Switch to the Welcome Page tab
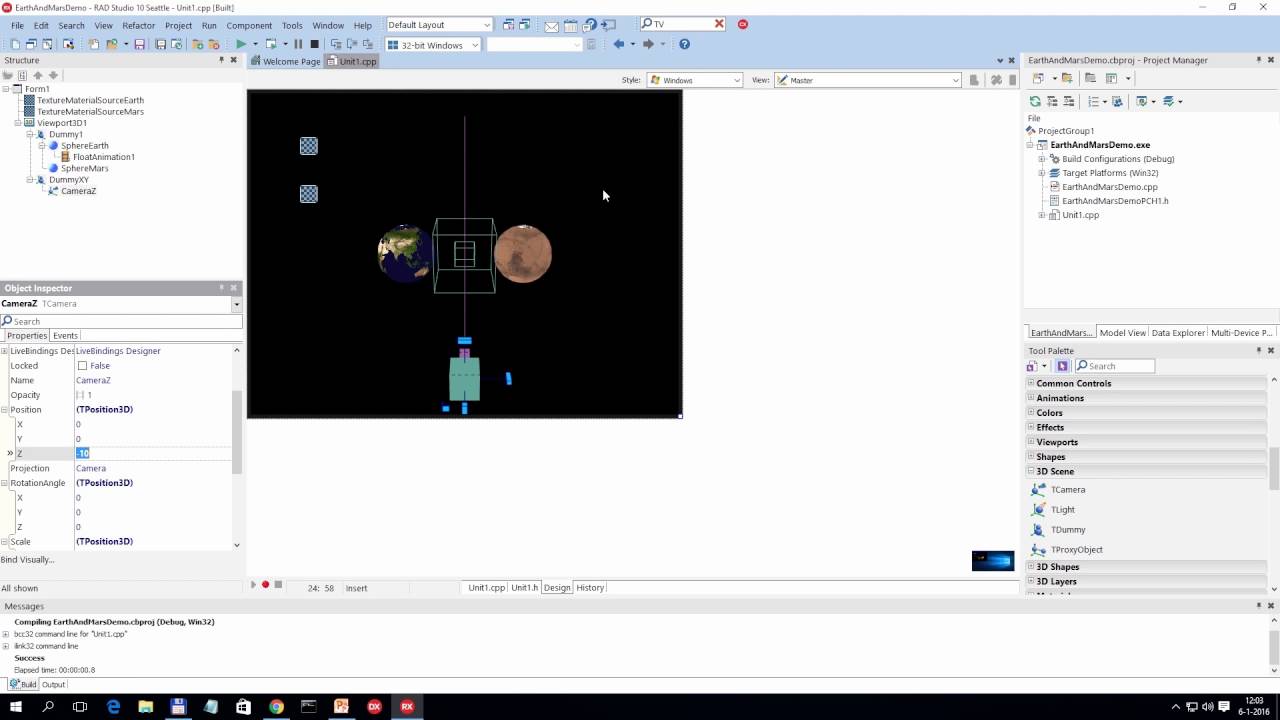 tap(286, 61)
